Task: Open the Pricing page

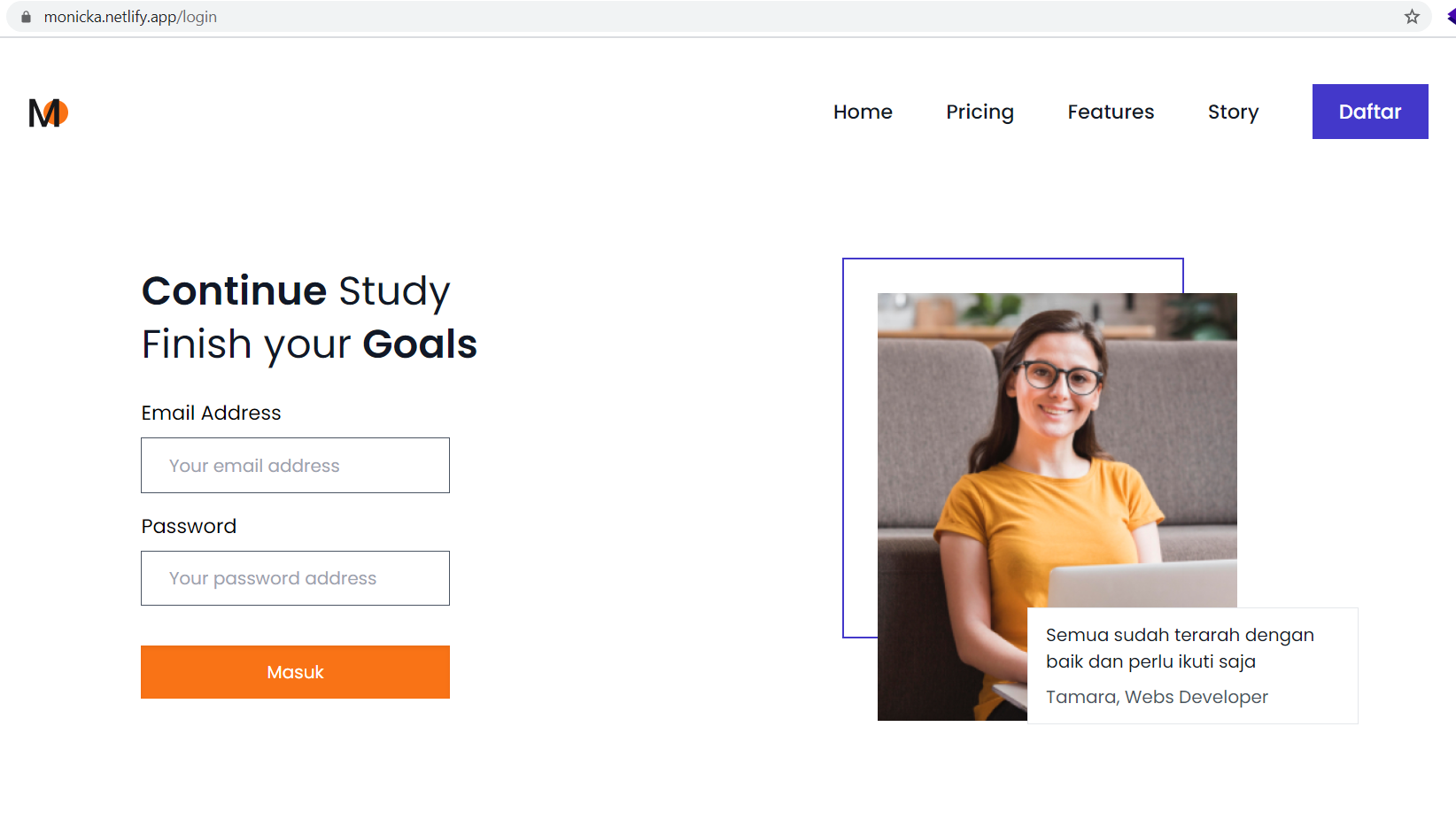Action: point(980,112)
